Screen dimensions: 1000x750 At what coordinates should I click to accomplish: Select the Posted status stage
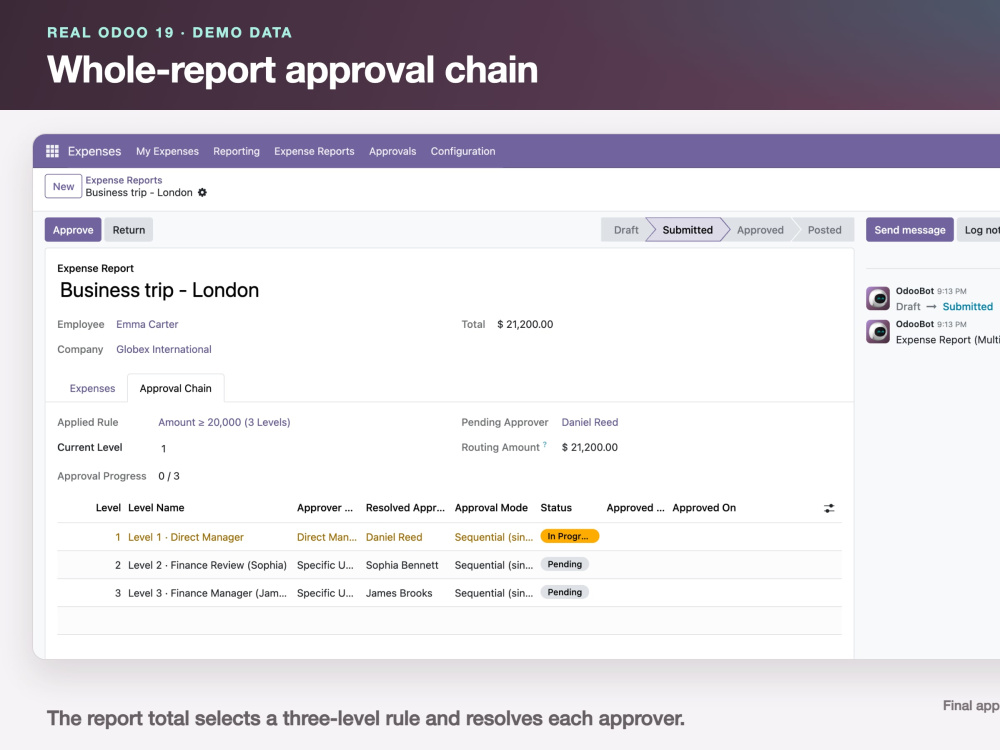(825, 230)
